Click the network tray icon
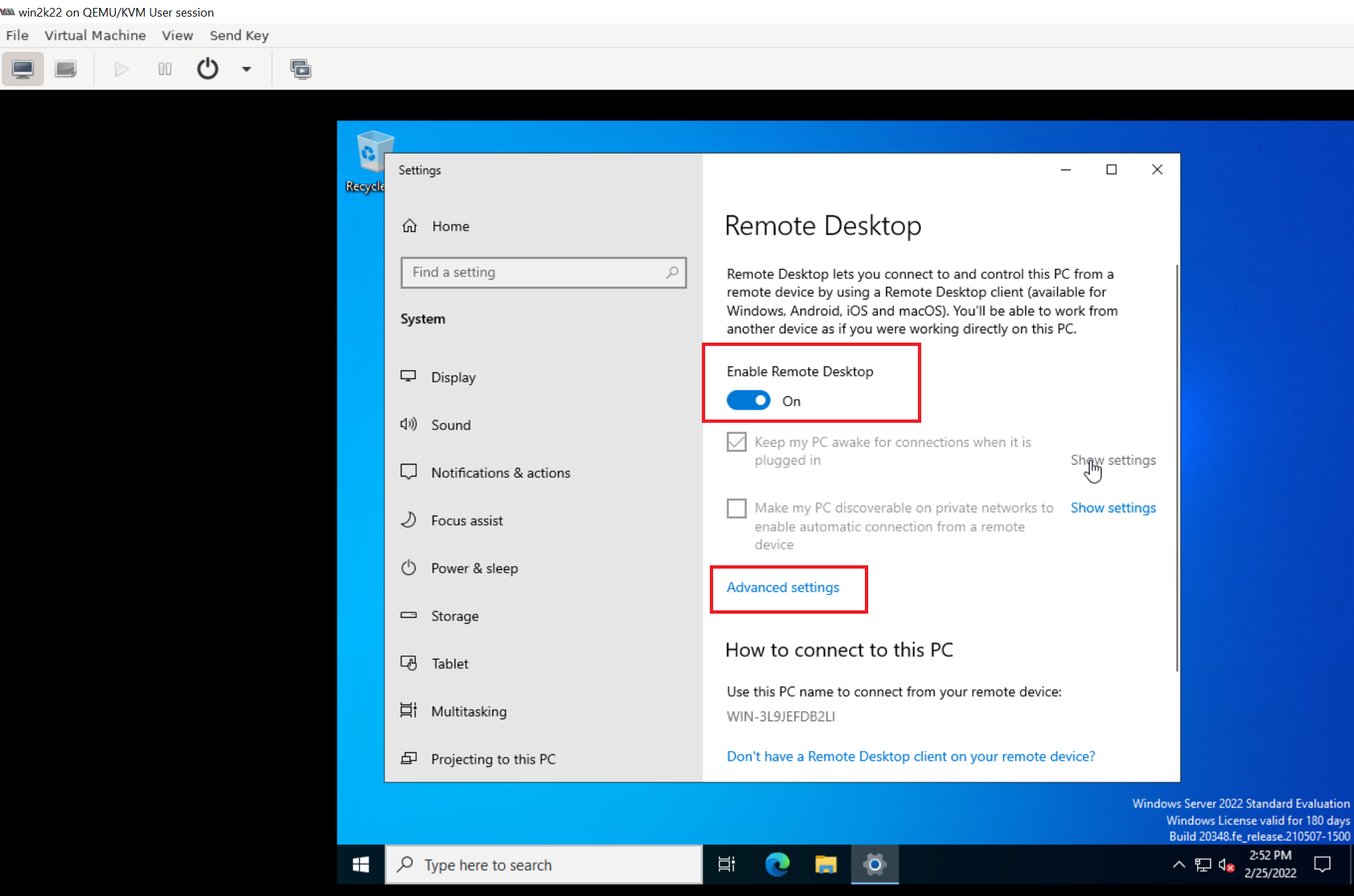1354x896 pixels. coord(1203,864)
